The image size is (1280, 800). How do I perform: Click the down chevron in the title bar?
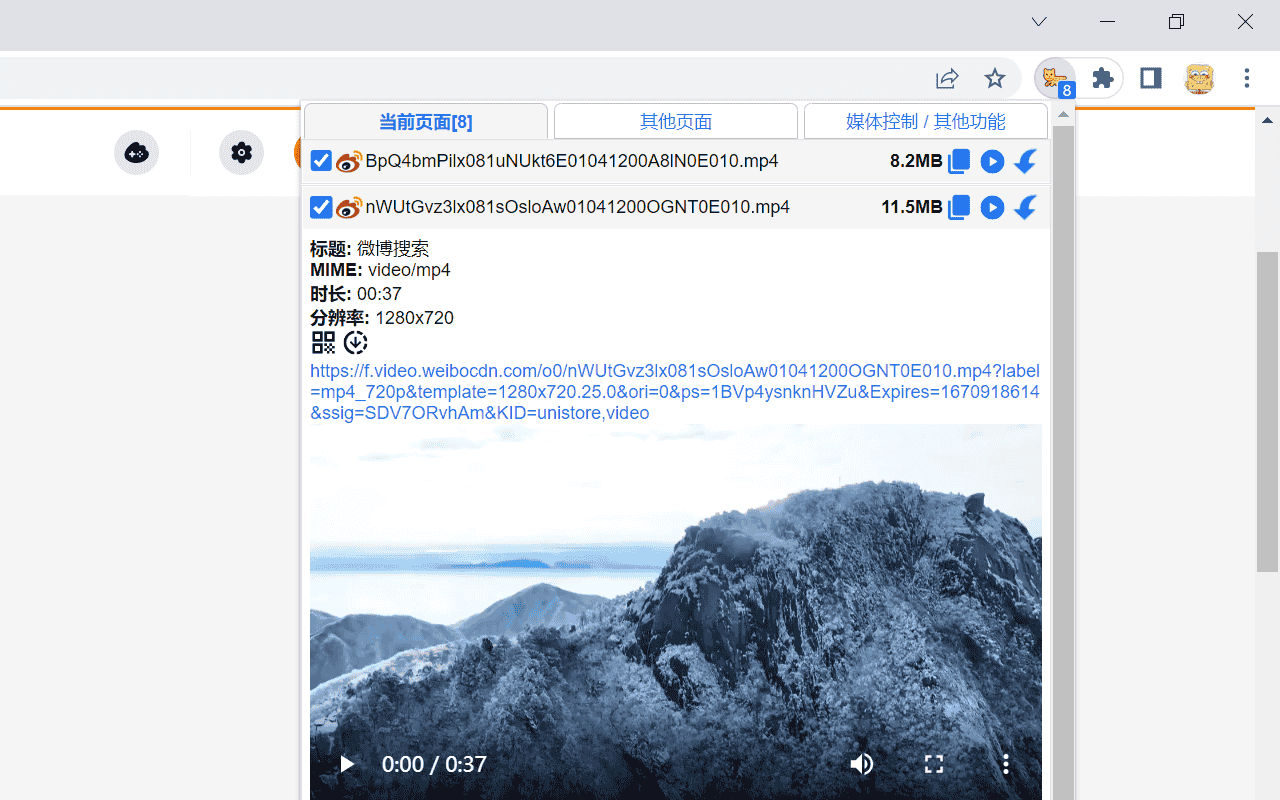(1038, 21)
